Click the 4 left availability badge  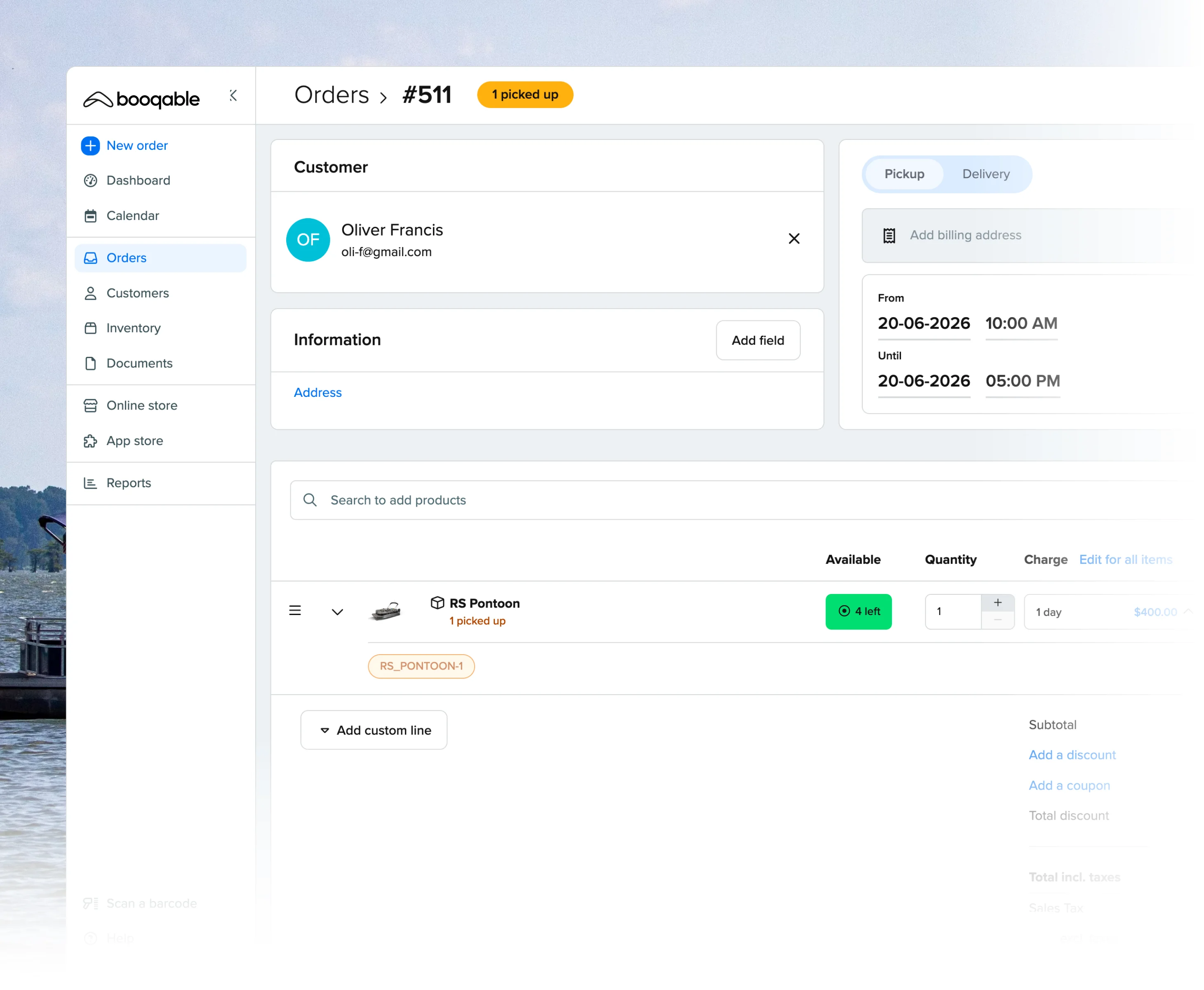pos(858,611)
